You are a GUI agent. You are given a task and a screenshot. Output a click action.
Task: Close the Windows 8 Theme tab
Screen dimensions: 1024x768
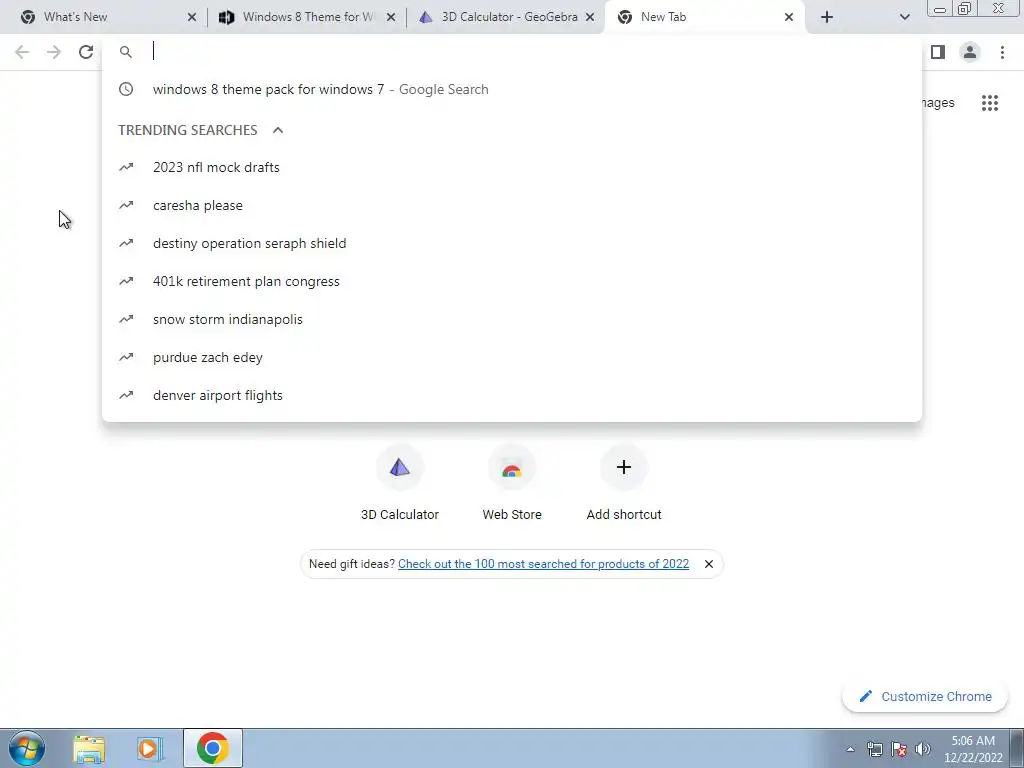coord(391,17)
